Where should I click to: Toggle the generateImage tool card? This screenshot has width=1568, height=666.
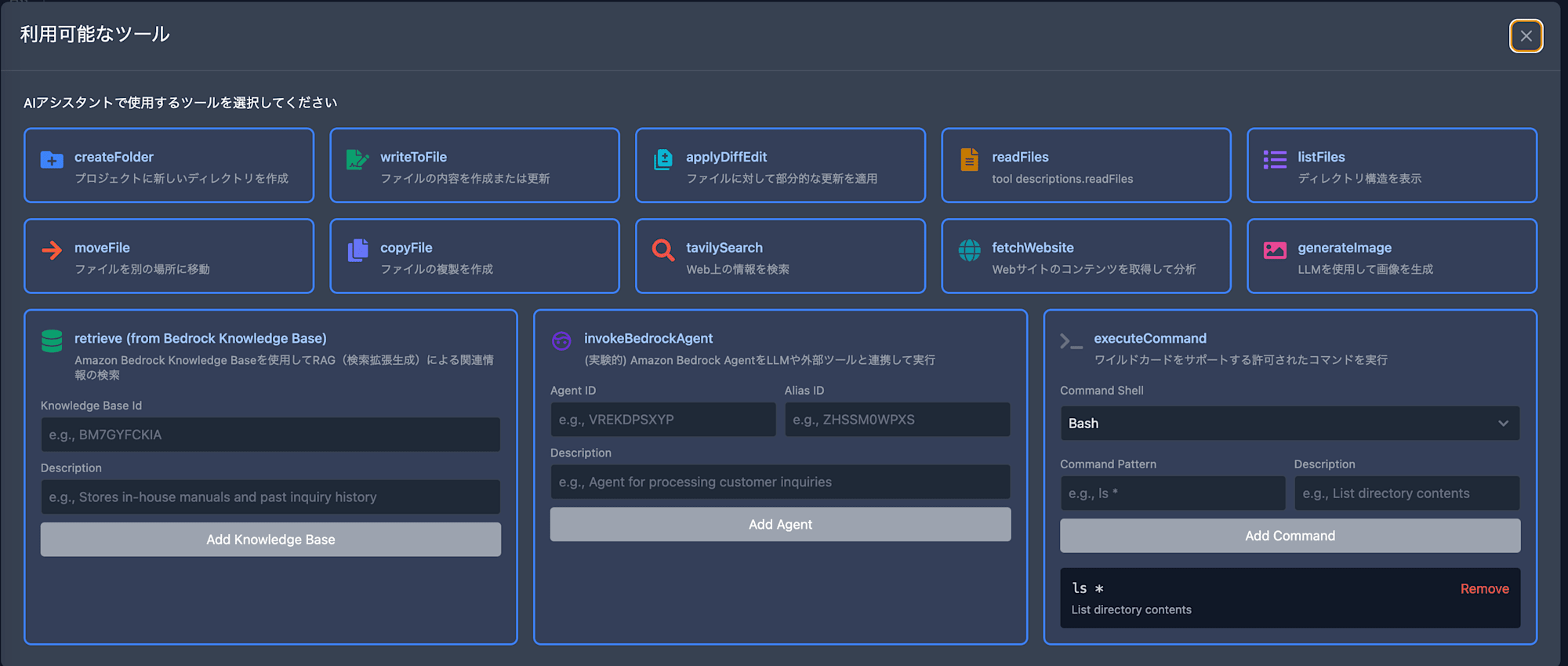tap(1392, 256)
